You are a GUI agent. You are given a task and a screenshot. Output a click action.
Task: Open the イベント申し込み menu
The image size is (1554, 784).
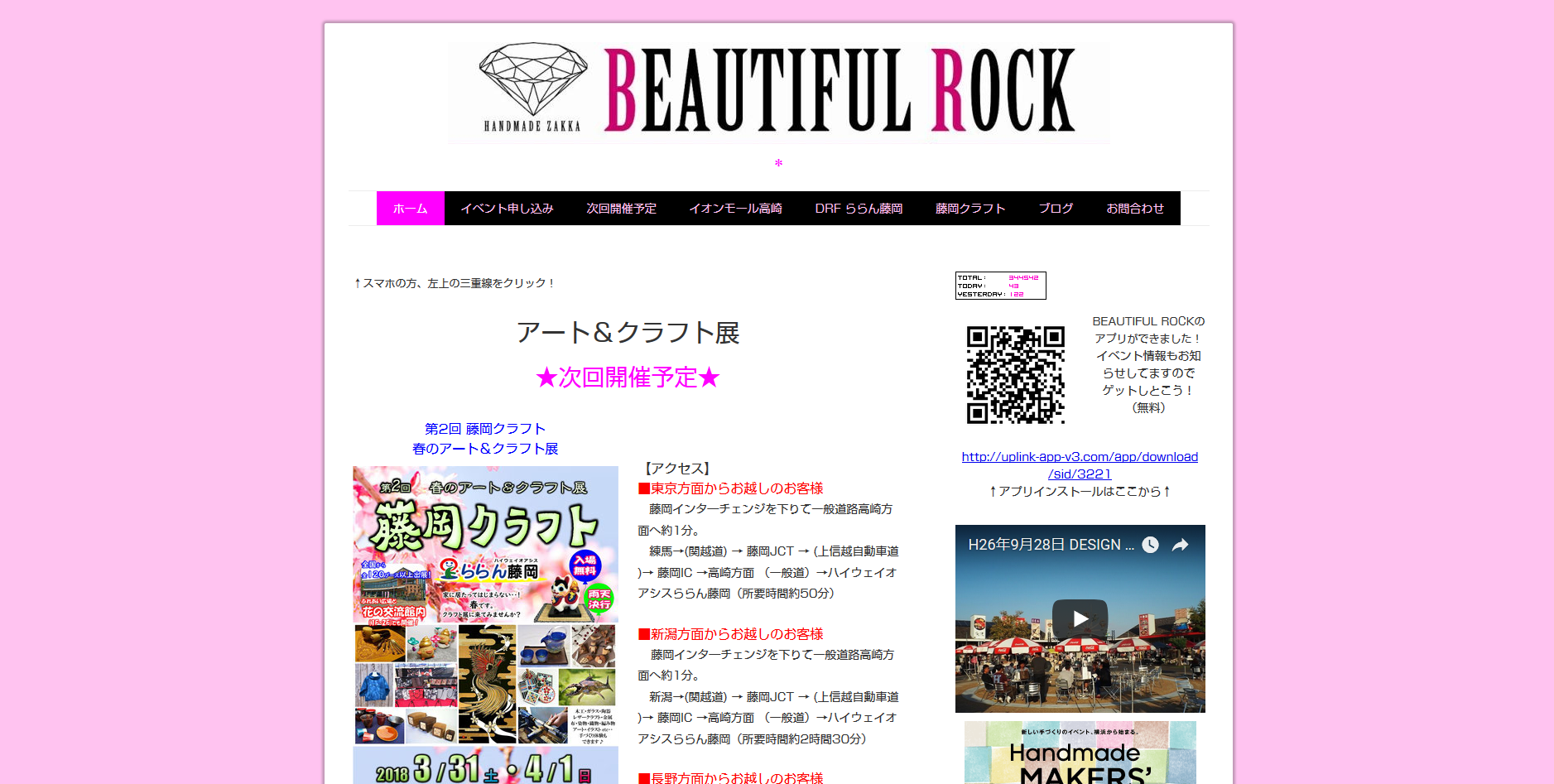[x=507, y=208]
